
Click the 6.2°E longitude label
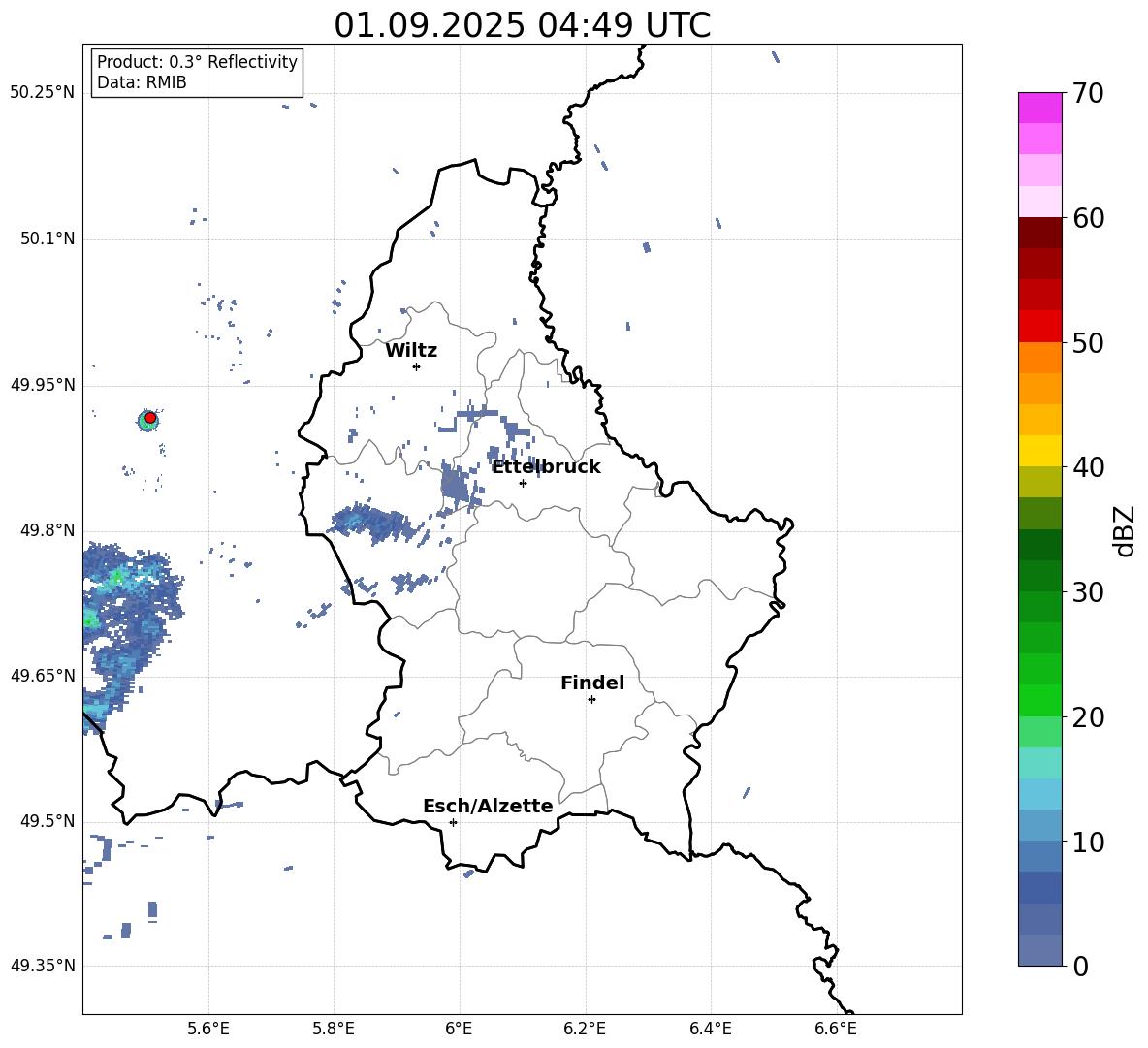tap(585, 1029)
